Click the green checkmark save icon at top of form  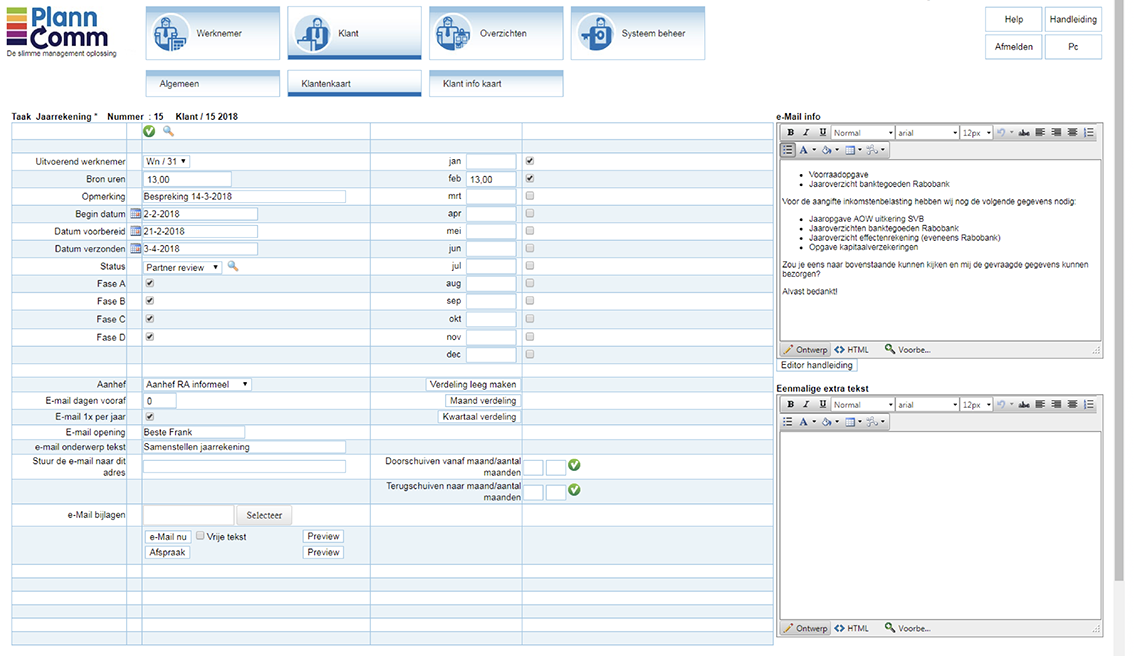click(x=149, y=131)
